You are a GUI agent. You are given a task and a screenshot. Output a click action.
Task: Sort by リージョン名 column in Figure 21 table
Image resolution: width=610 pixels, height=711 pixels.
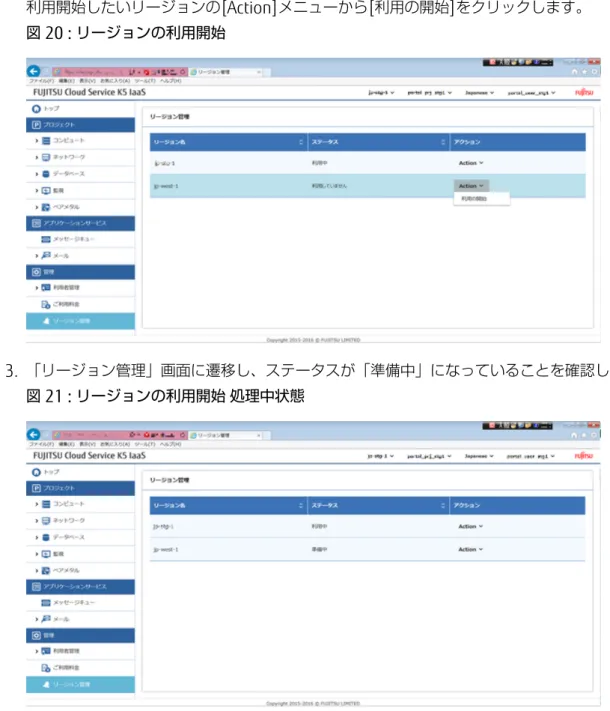tap(301, 505)
